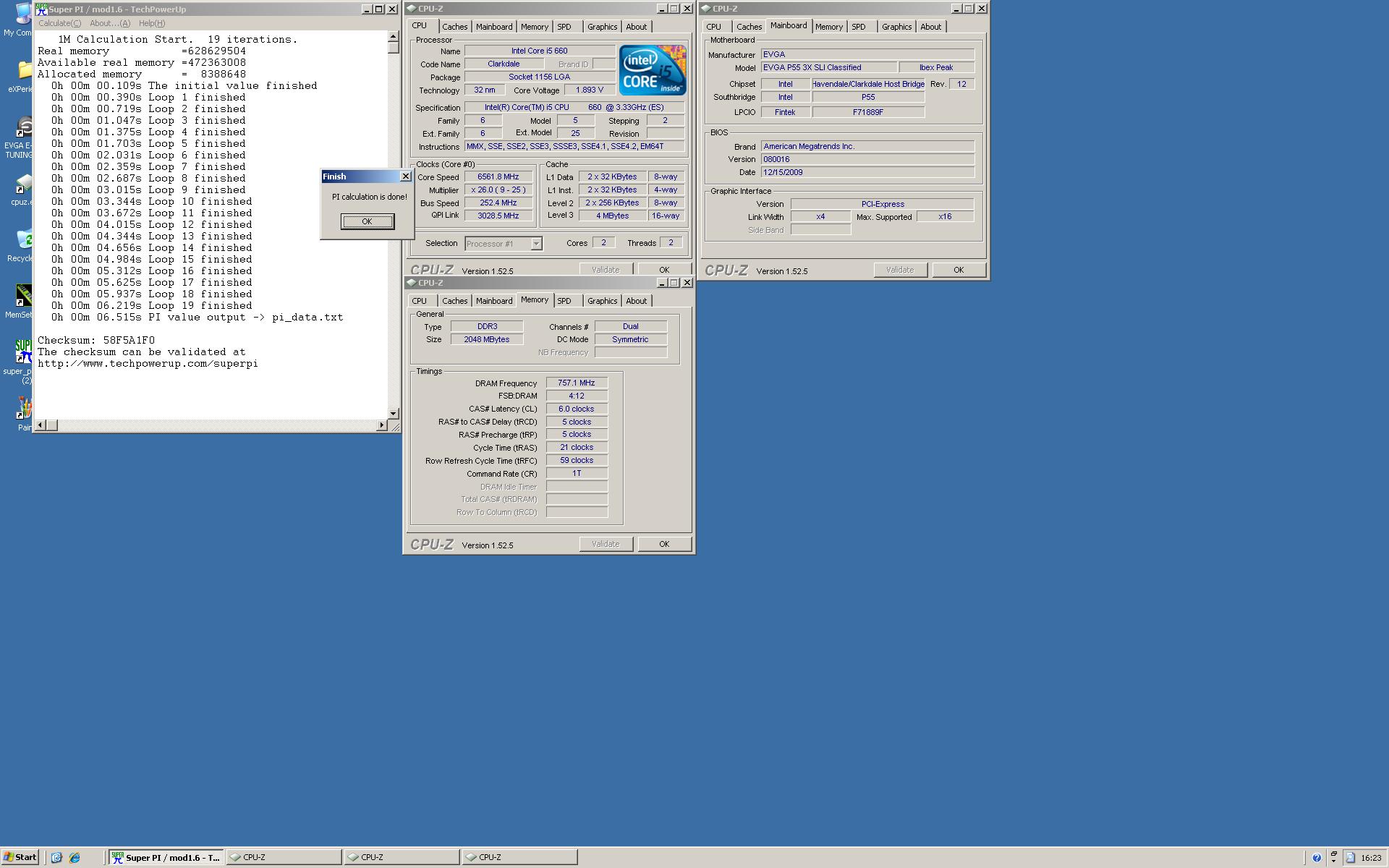Viewport: 1389px width, 868px height.
Task: Click Super PI title bar icon
Action: click(x=42, y=9)
